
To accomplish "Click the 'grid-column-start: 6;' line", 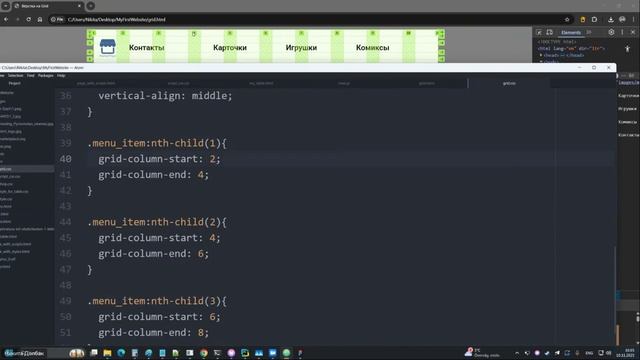I will 159,317.
